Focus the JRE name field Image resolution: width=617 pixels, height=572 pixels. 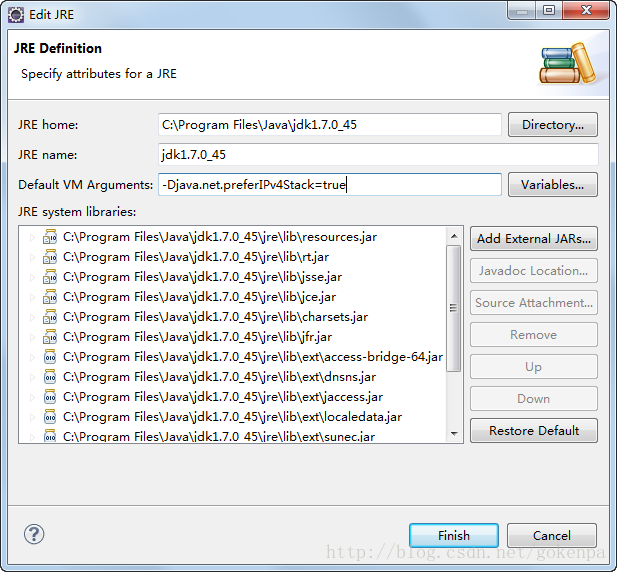(x=378, y=155)
